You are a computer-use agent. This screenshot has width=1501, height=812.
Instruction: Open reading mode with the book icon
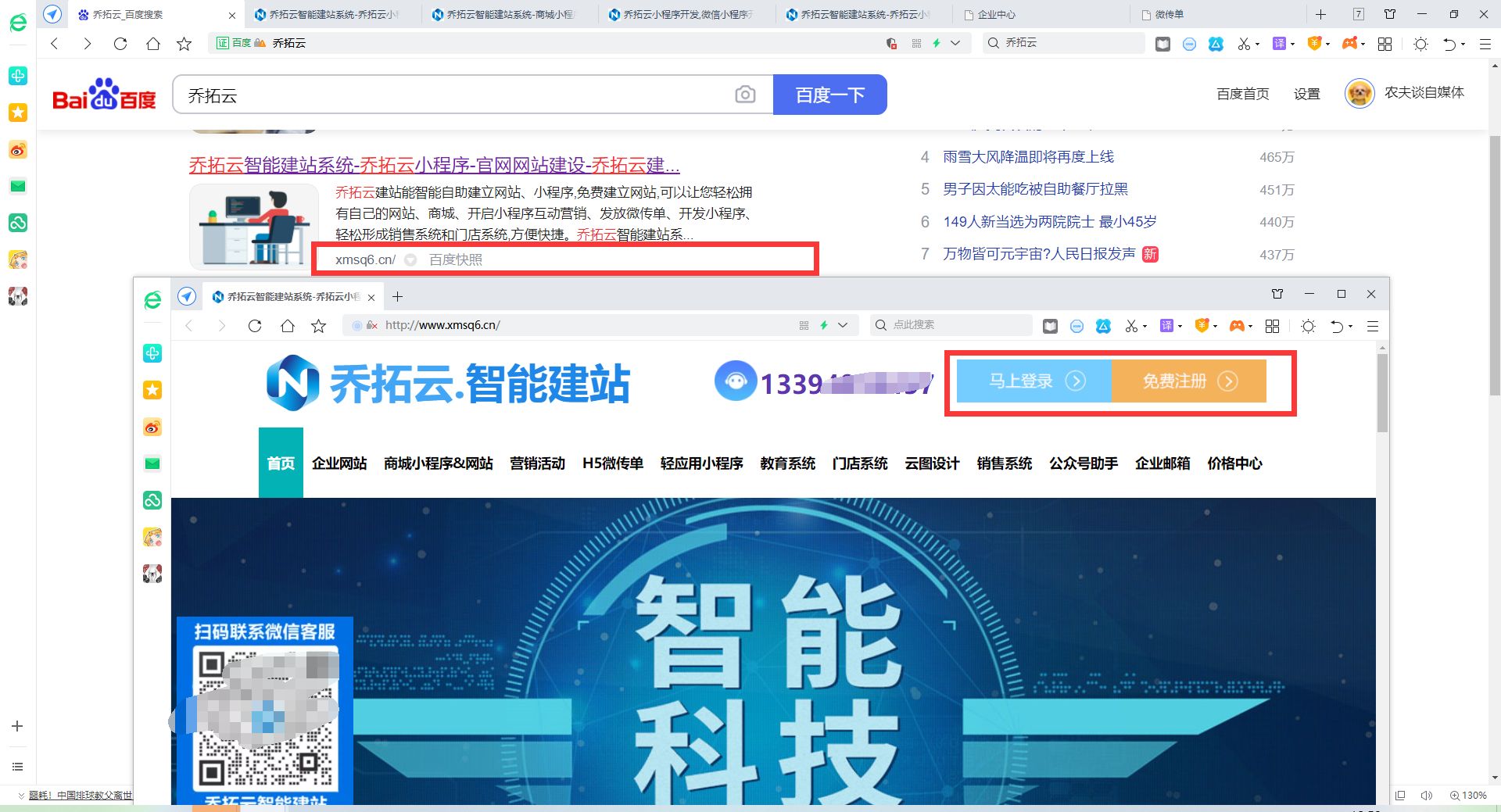point(1164,44)
